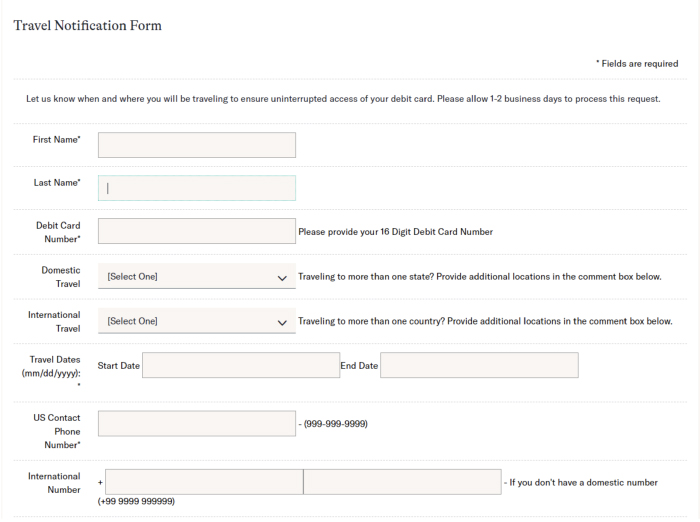Click the "Travel Notification Form" heading

[x=87, y=25]
